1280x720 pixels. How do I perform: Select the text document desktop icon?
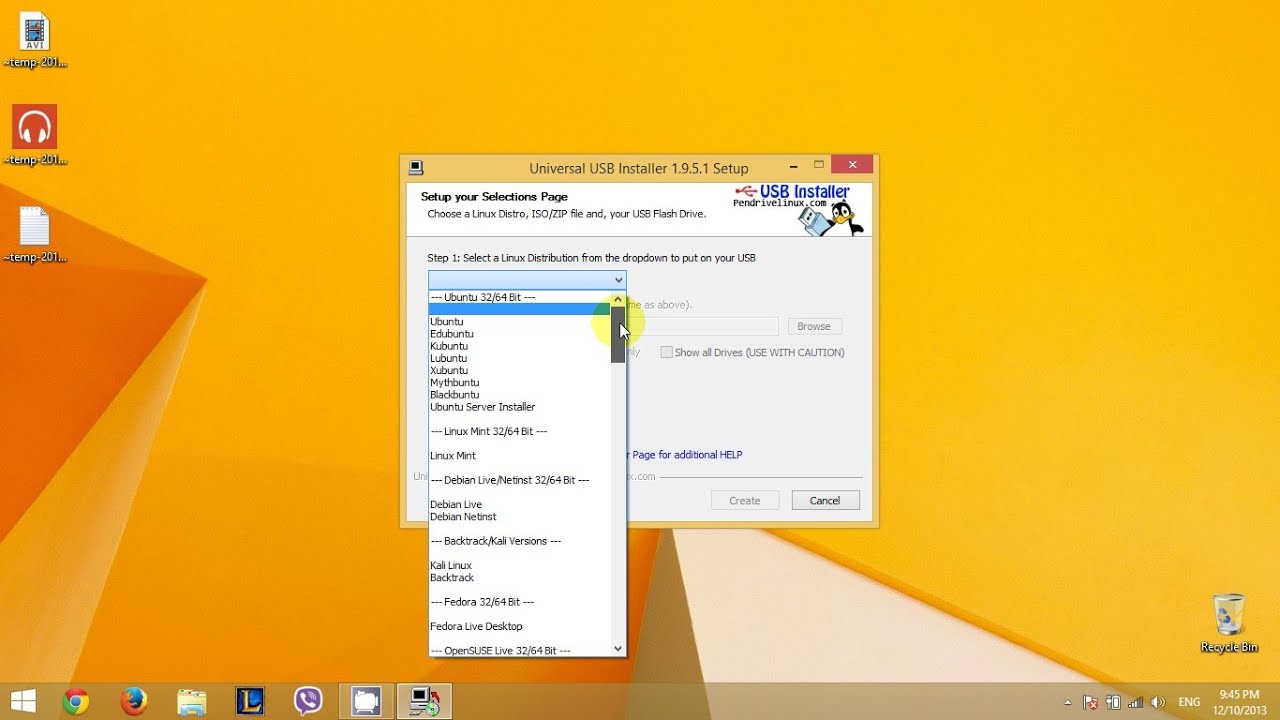[35, 234]
